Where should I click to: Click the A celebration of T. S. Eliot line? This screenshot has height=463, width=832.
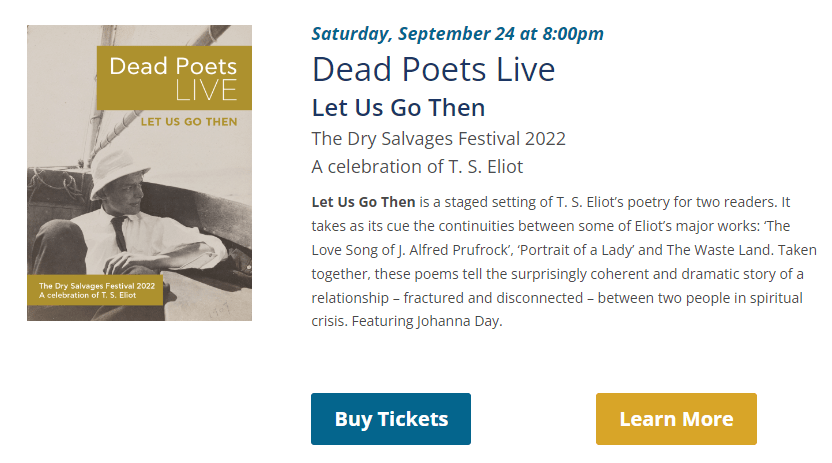tap(417, 166)
